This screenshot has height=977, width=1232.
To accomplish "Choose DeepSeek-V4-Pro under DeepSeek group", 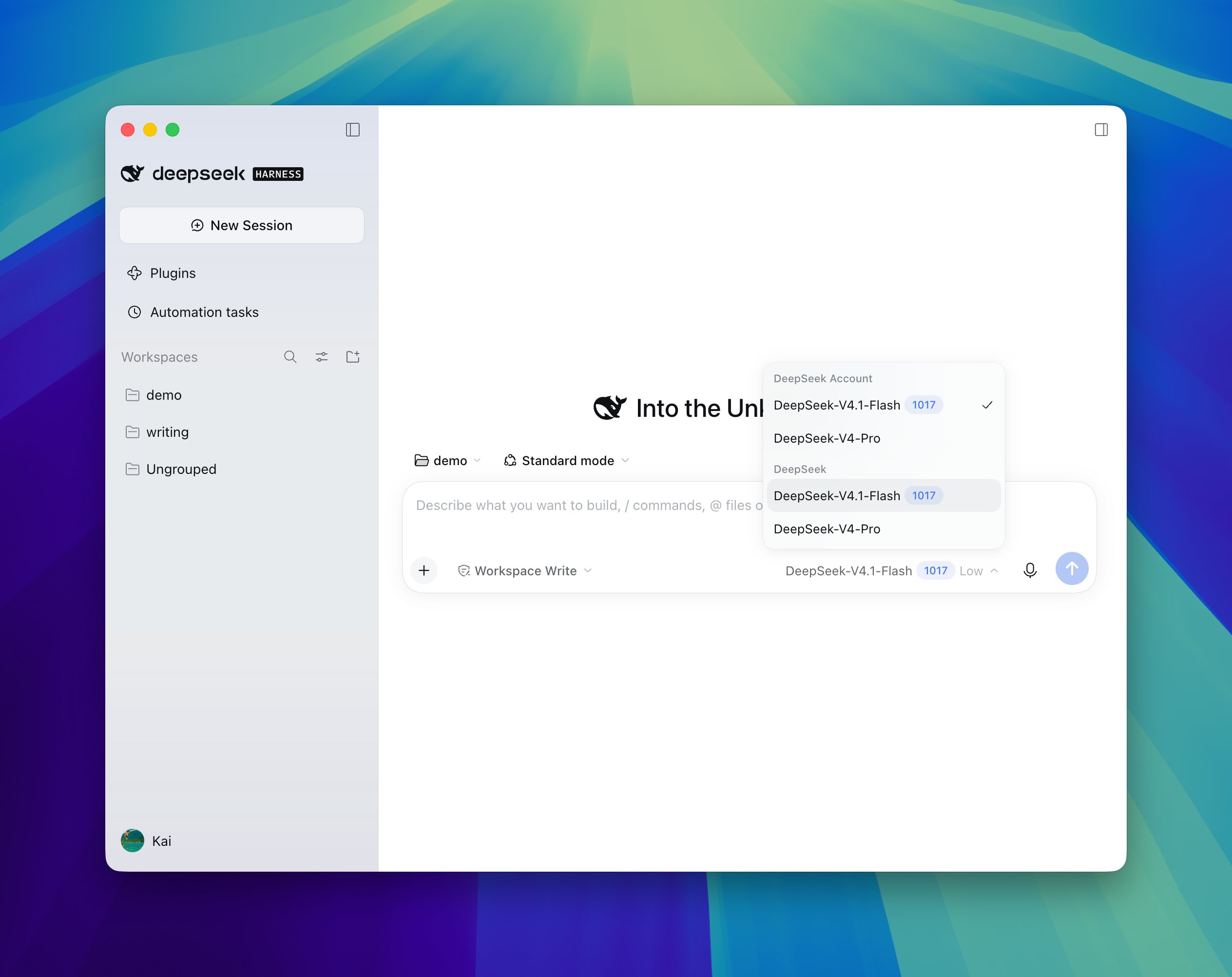I will (884, 529).
